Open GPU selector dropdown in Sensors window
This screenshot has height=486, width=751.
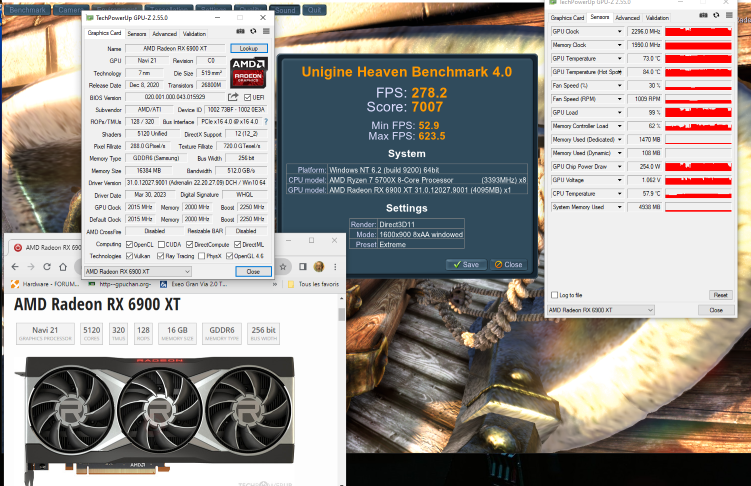601,310
